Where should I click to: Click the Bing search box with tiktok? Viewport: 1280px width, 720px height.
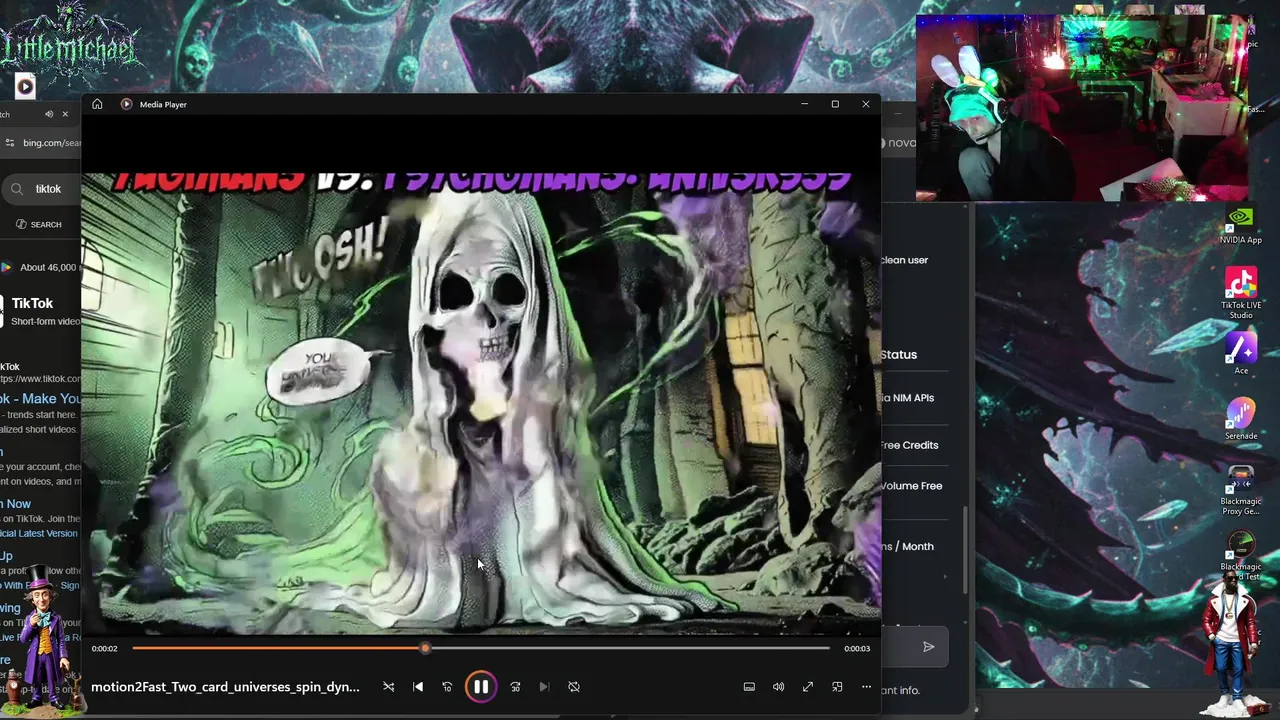(48, 189)
